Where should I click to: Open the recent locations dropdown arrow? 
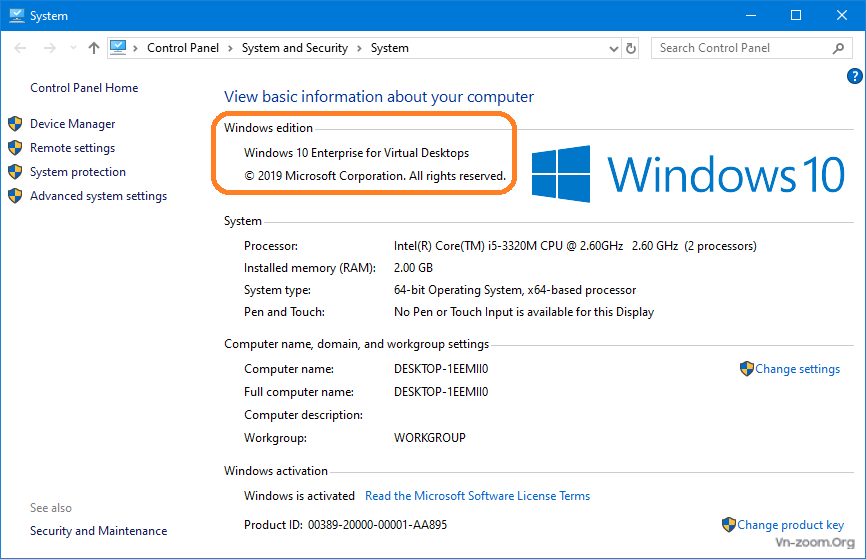(x=73, y=48)
